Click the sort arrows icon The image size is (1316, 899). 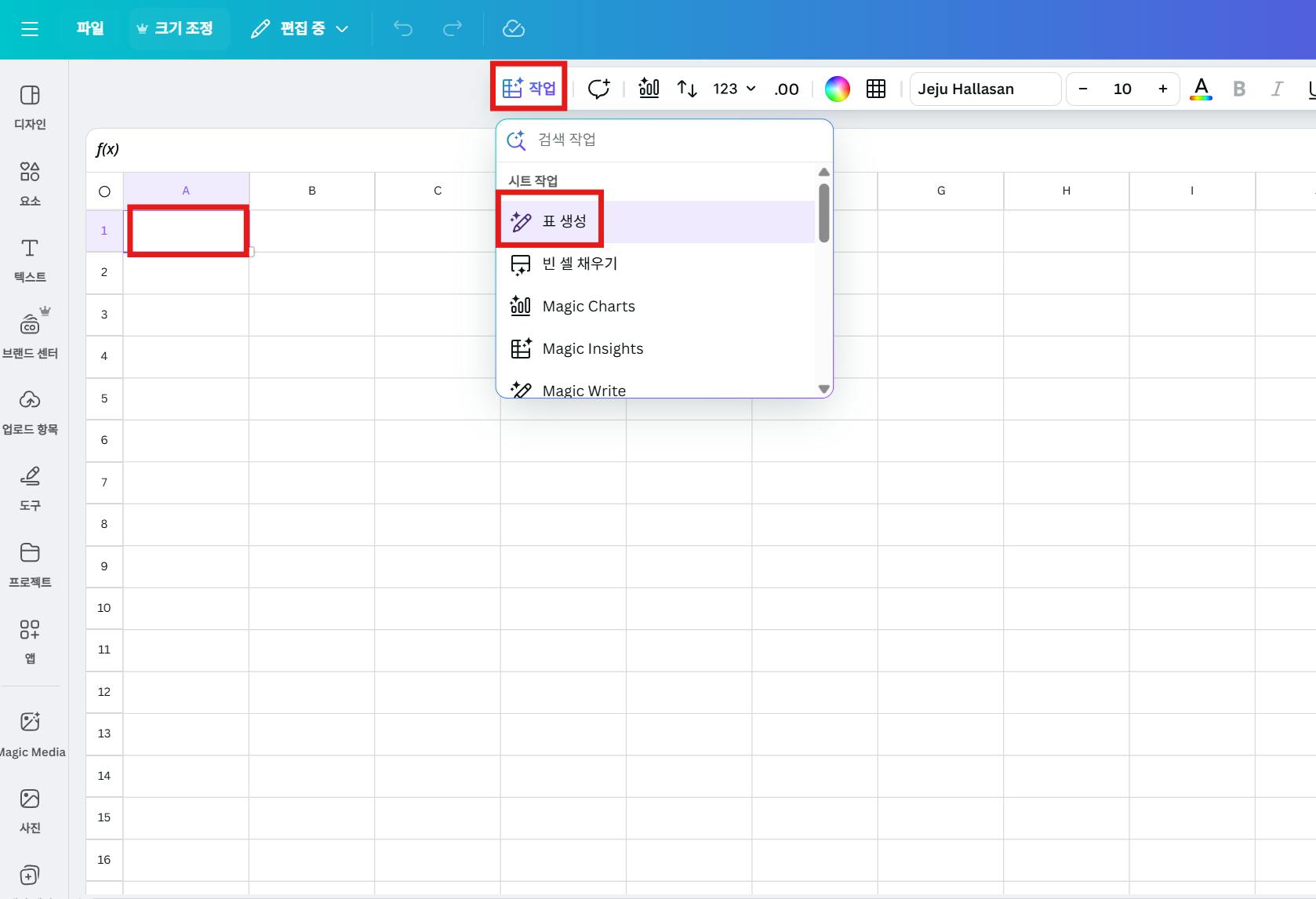[687, 89]
